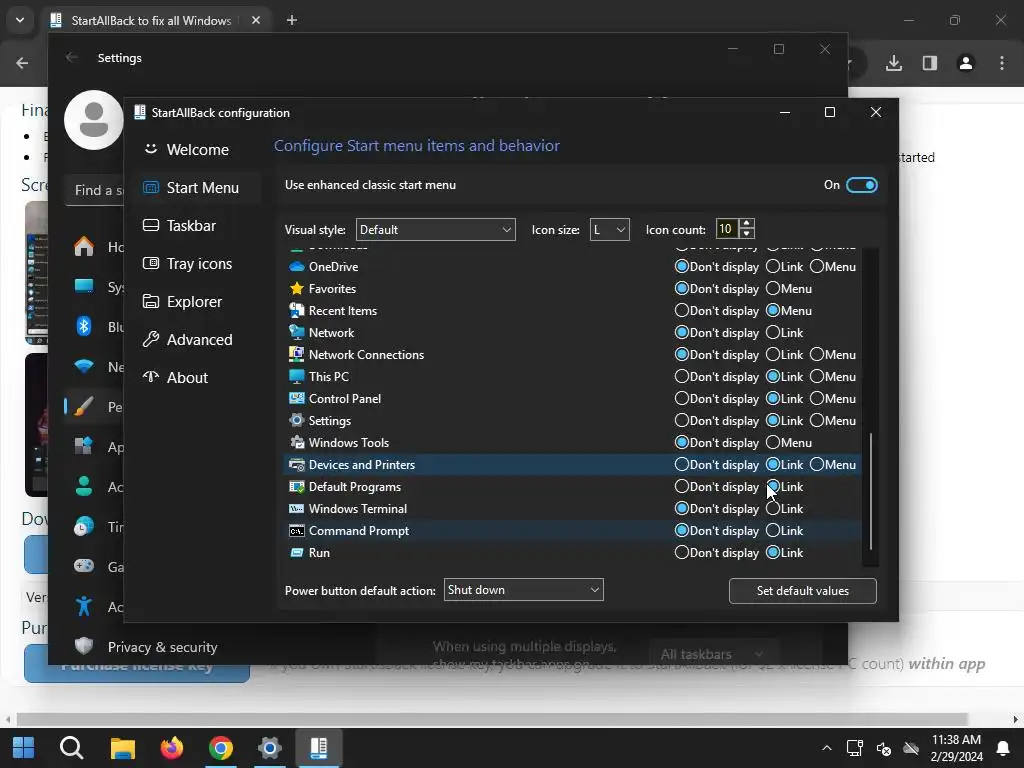Open the notification bell in system tray

1003,748
